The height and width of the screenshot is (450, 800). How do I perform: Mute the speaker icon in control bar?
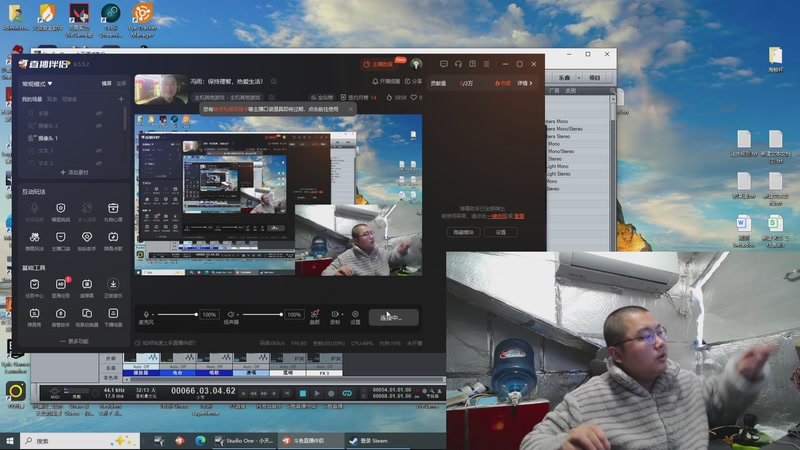(x=231, y=314)
